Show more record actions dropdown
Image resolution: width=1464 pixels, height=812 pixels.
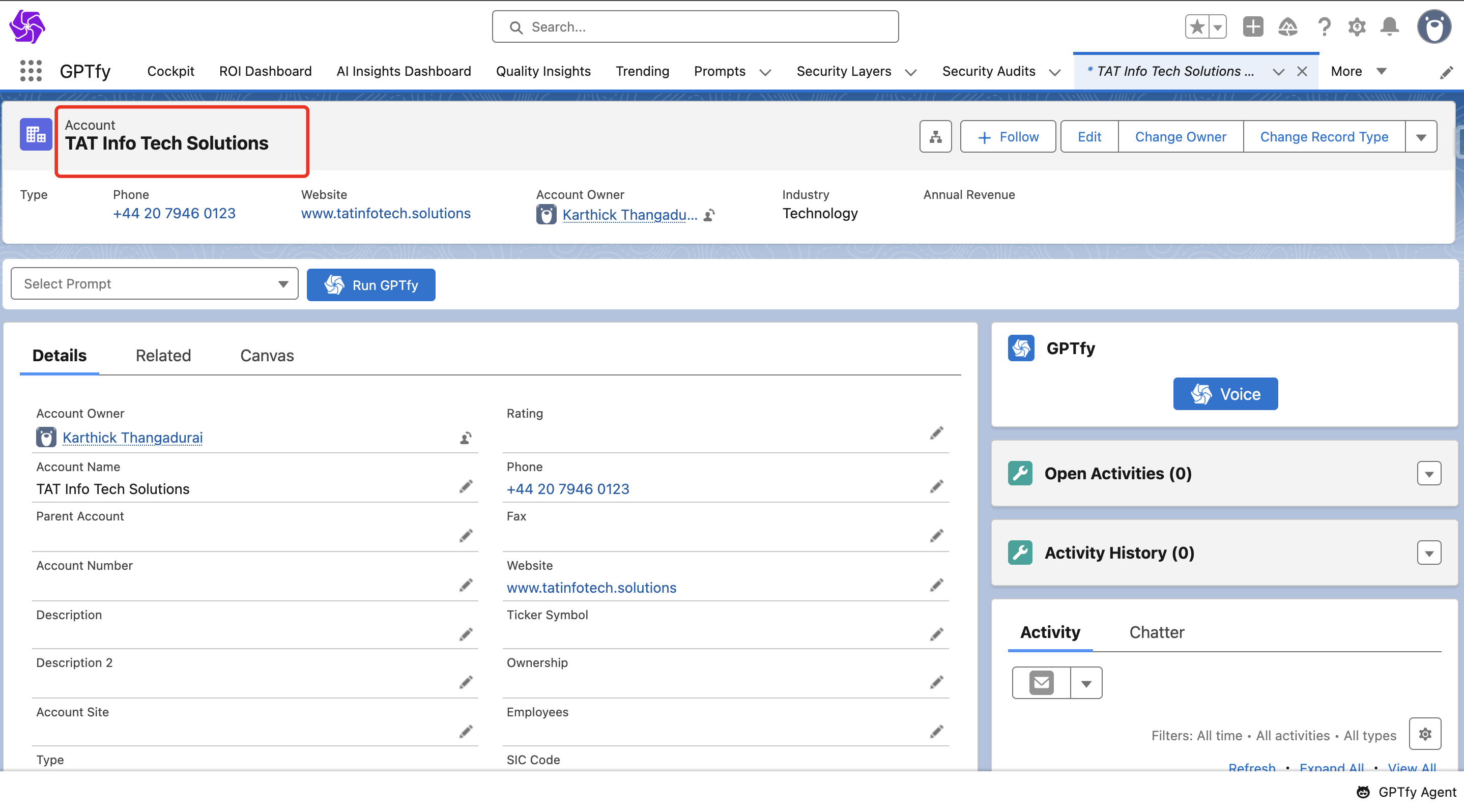(x=1421, y=137)
